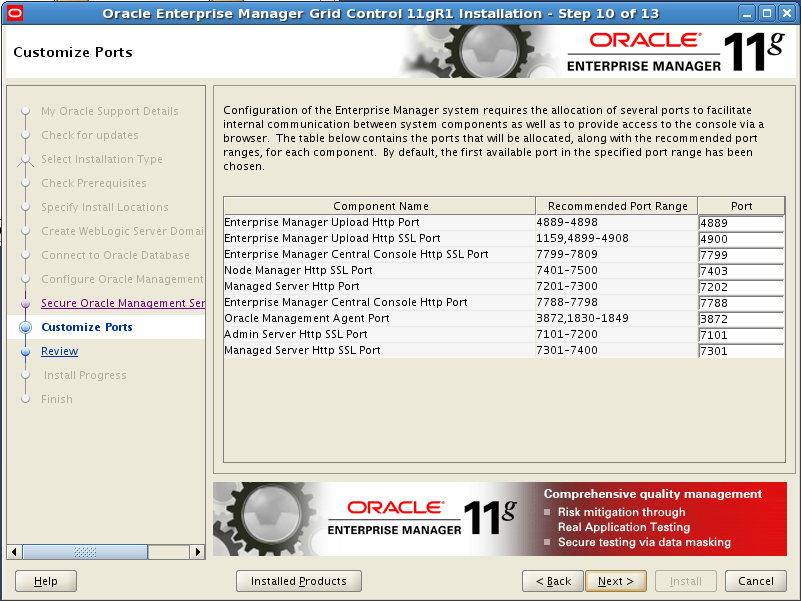801x601 pixels.
Task: Edit Admin Server Http SSL Port field 7101
Action: coord(741,335)
